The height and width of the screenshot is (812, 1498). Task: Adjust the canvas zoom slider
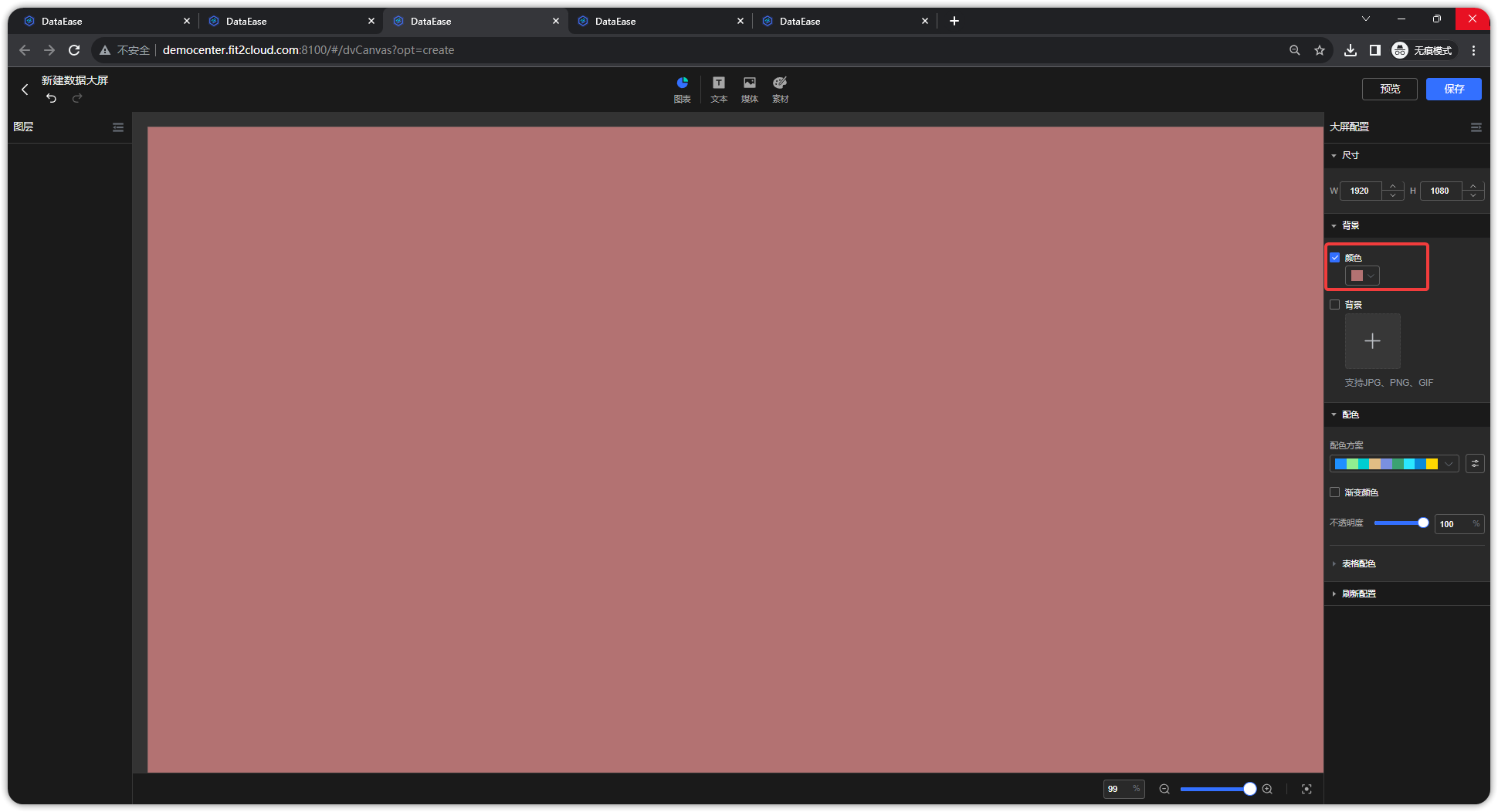coord(1217,789)
